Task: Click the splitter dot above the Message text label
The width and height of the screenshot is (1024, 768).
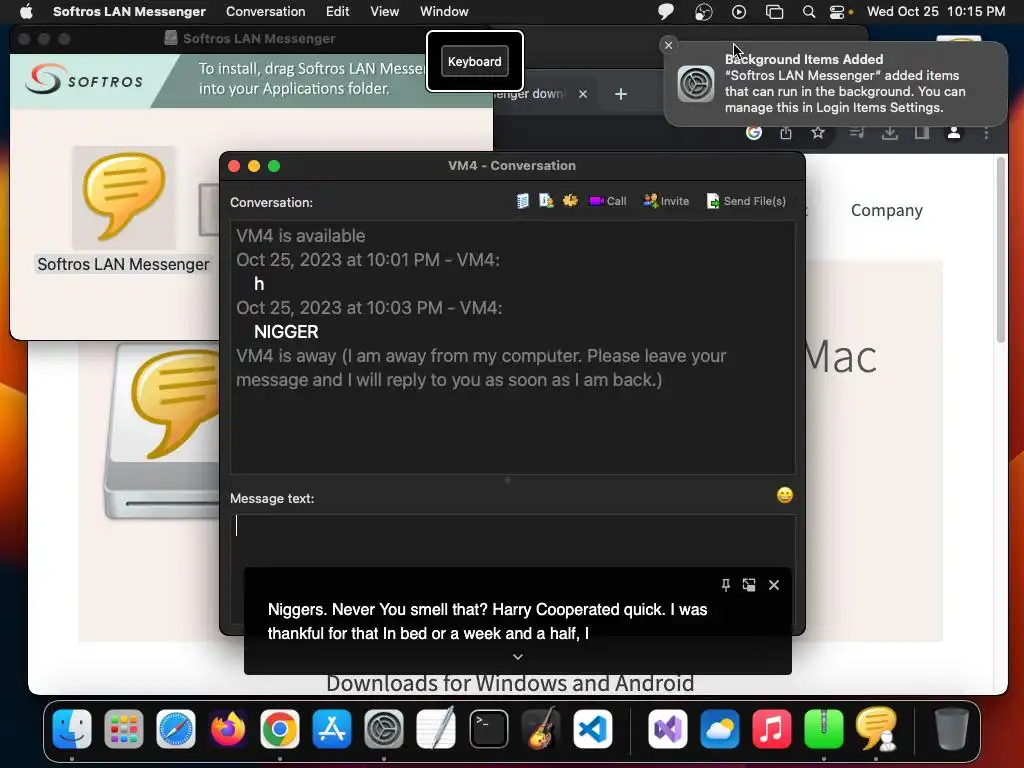Action: tap(507, 480)
